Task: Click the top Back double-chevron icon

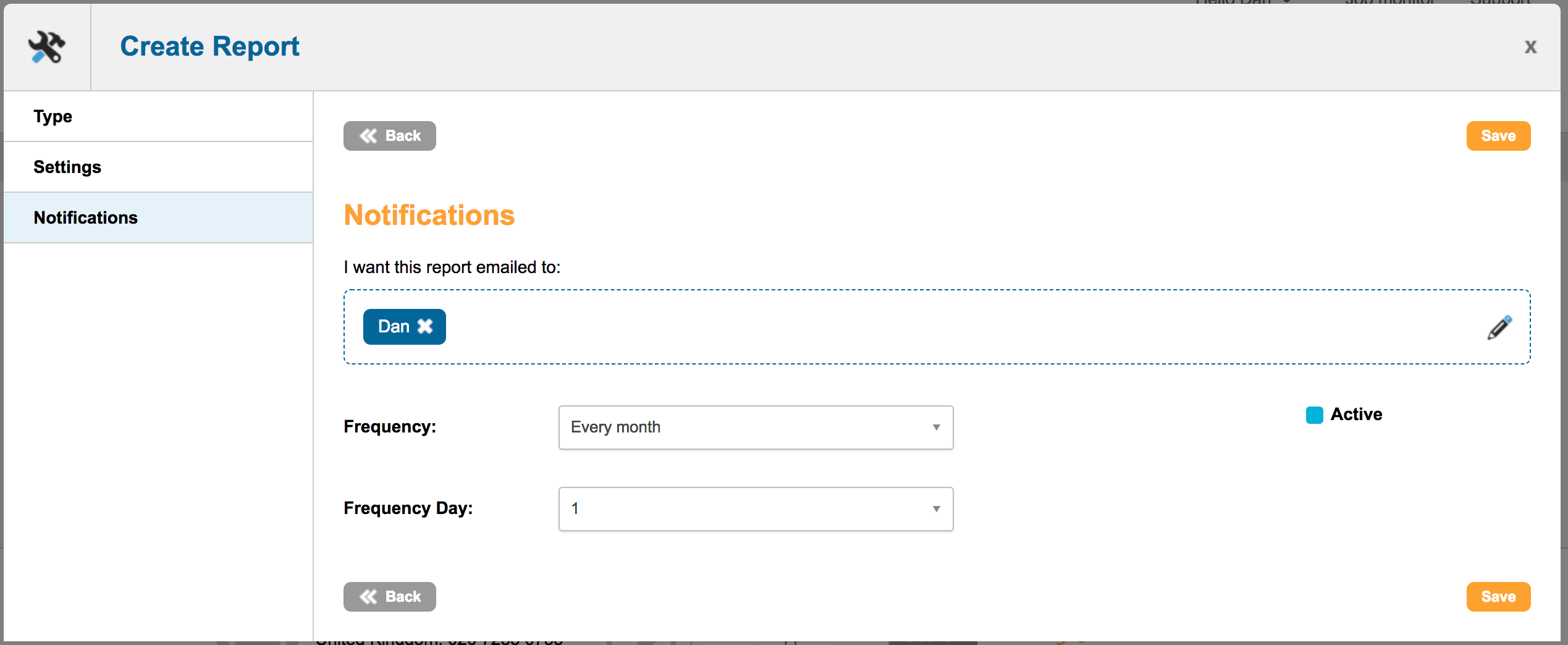Action: pos(369,136)
